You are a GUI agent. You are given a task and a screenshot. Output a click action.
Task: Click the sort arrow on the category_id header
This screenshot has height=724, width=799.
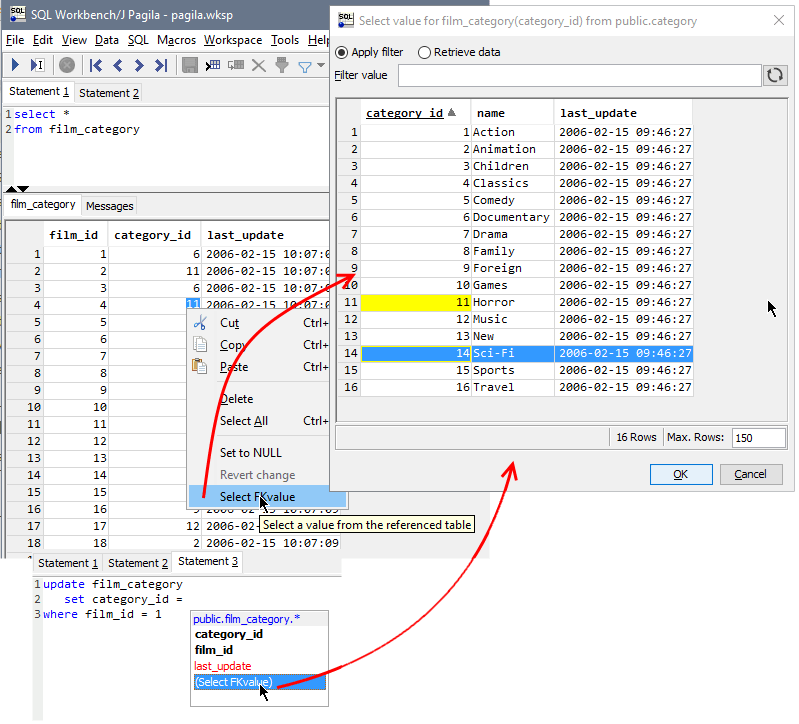coord(451,113)
